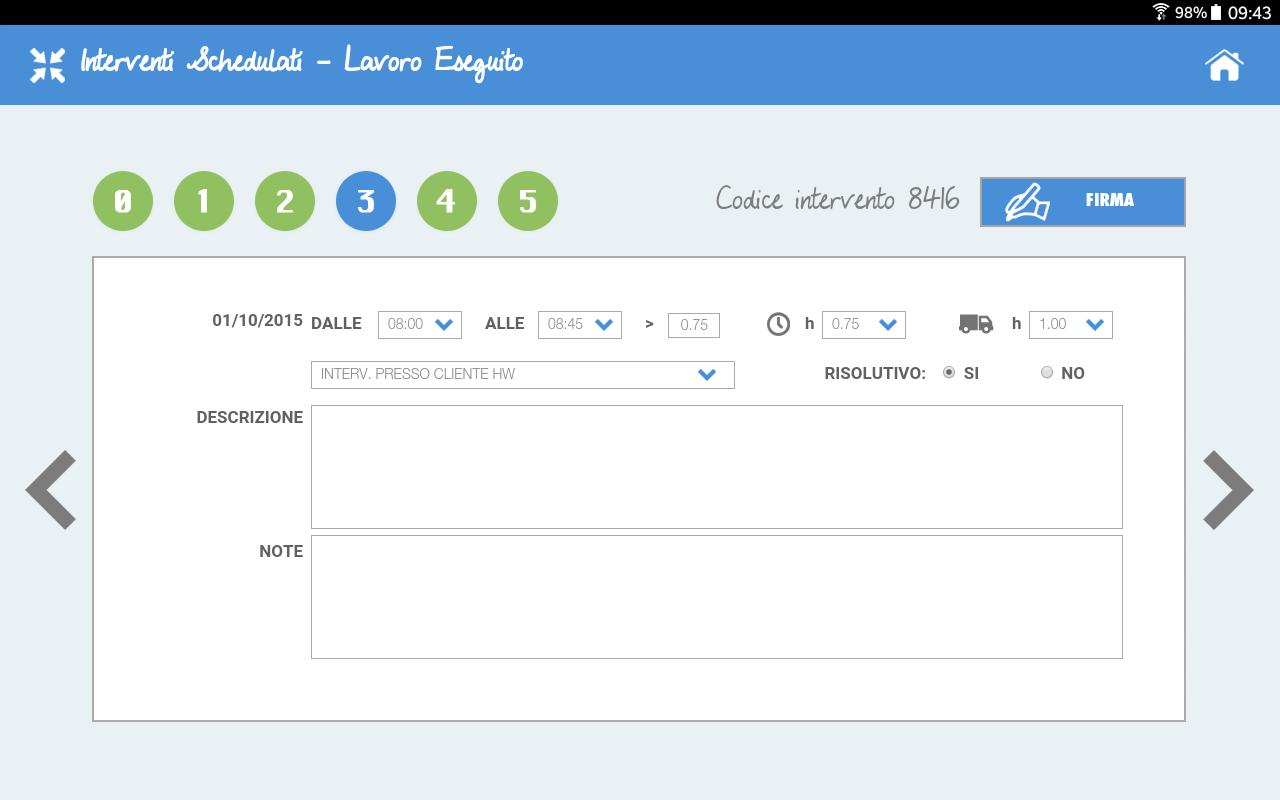Tap the 09:43 clock in status bar
This screenshot has height=800, width=1280.
tap(1249, 12)
